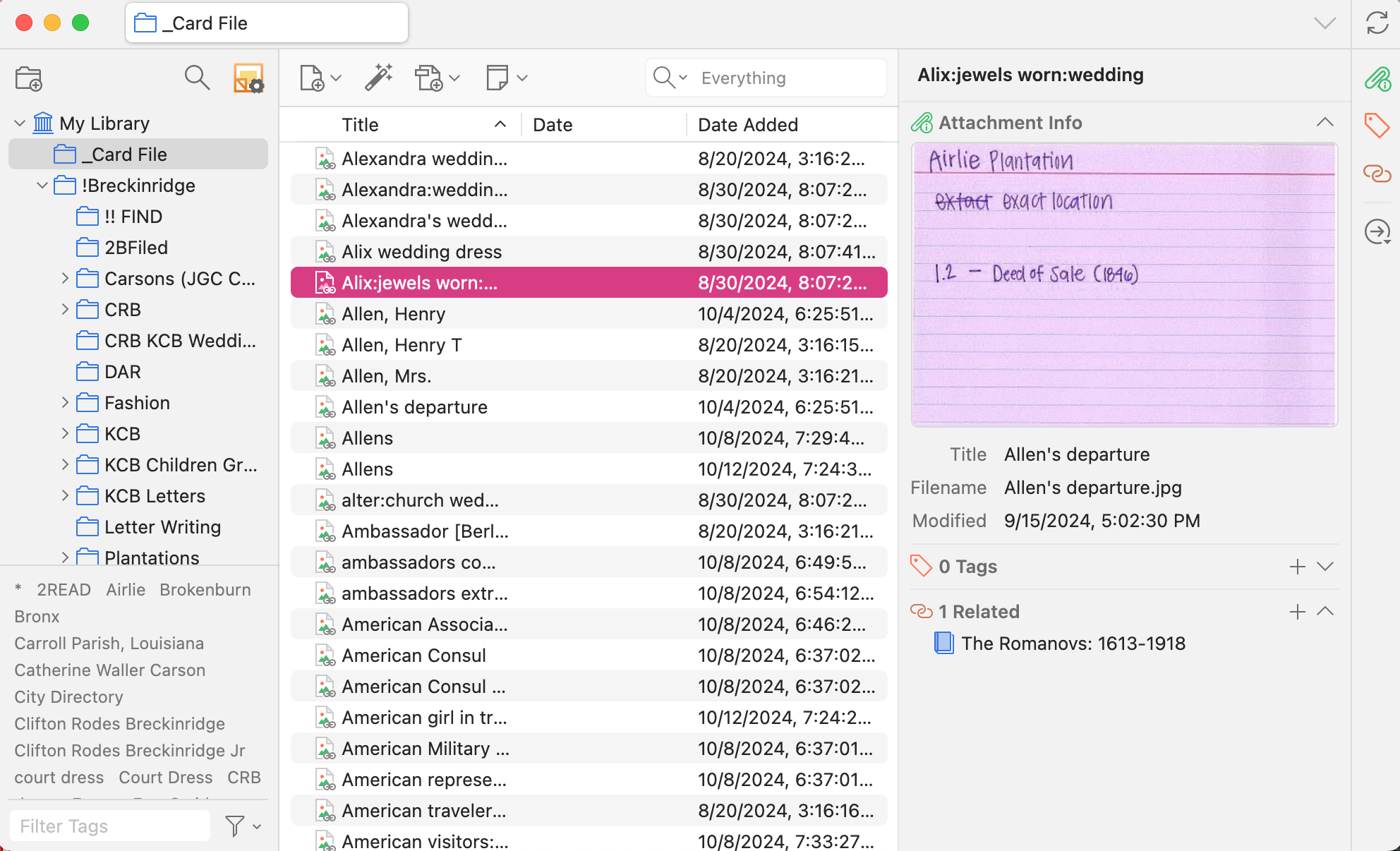Open the Locate arrow icon in side rail
Screen dimensions: 1400x851
[x=1377, y=231]
